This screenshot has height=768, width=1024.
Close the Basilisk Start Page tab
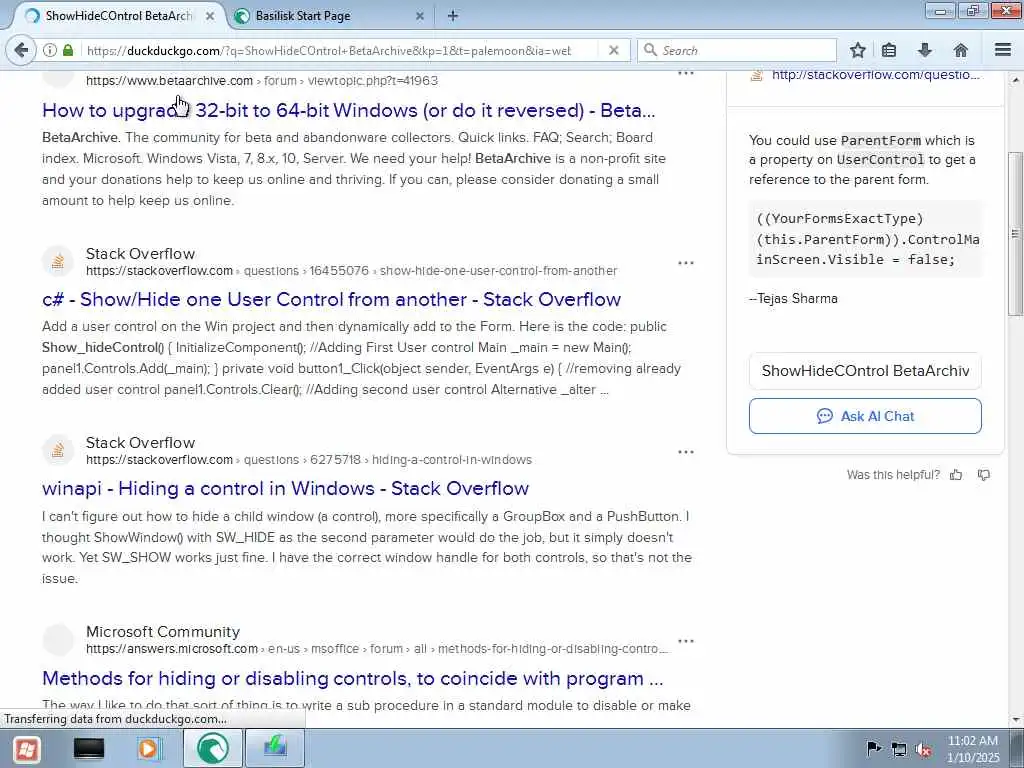(420, 16)
